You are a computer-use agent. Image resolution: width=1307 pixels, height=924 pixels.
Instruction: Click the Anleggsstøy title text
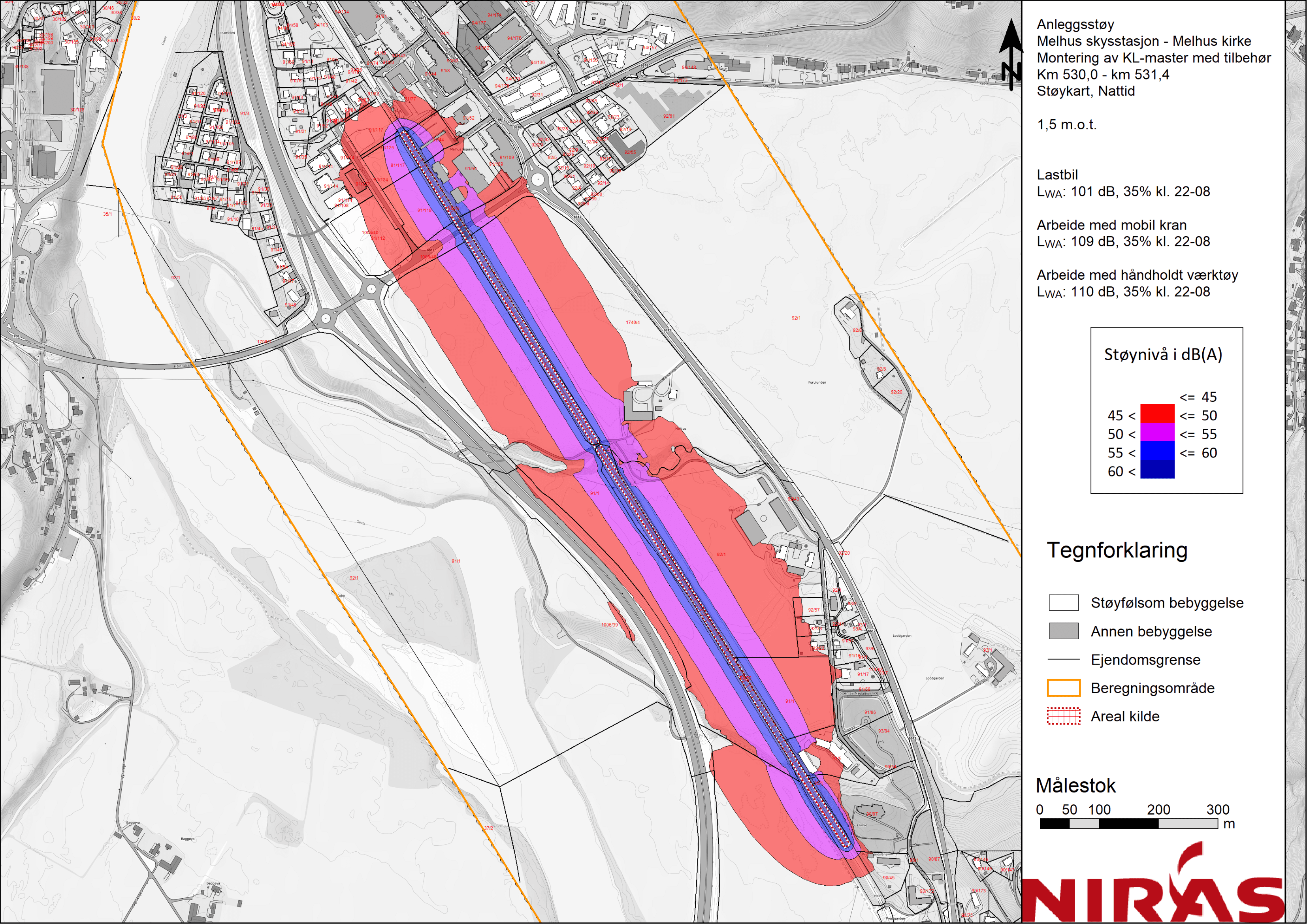1075,24
